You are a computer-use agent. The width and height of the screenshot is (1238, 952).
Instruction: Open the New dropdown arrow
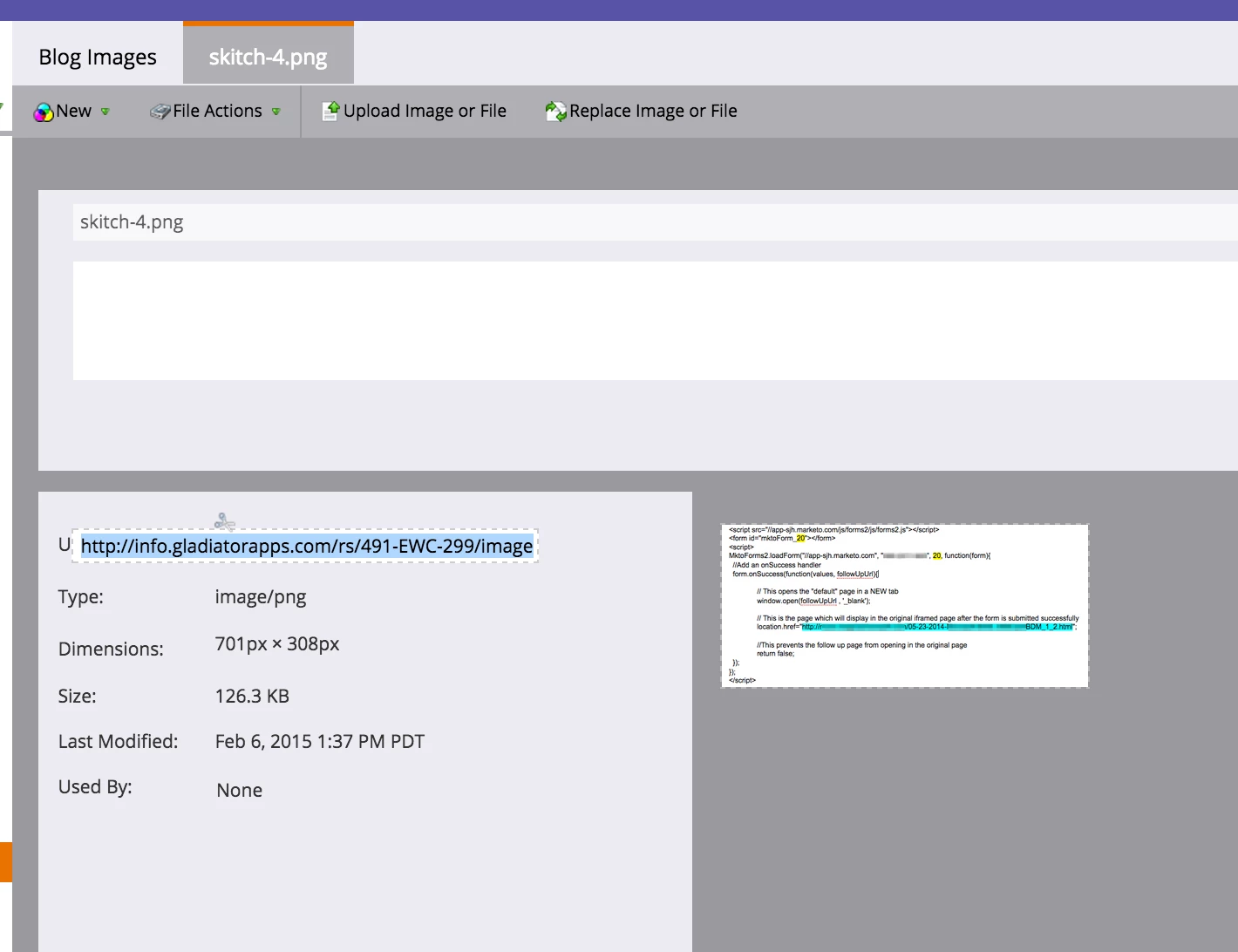click(x=105, y=112)
